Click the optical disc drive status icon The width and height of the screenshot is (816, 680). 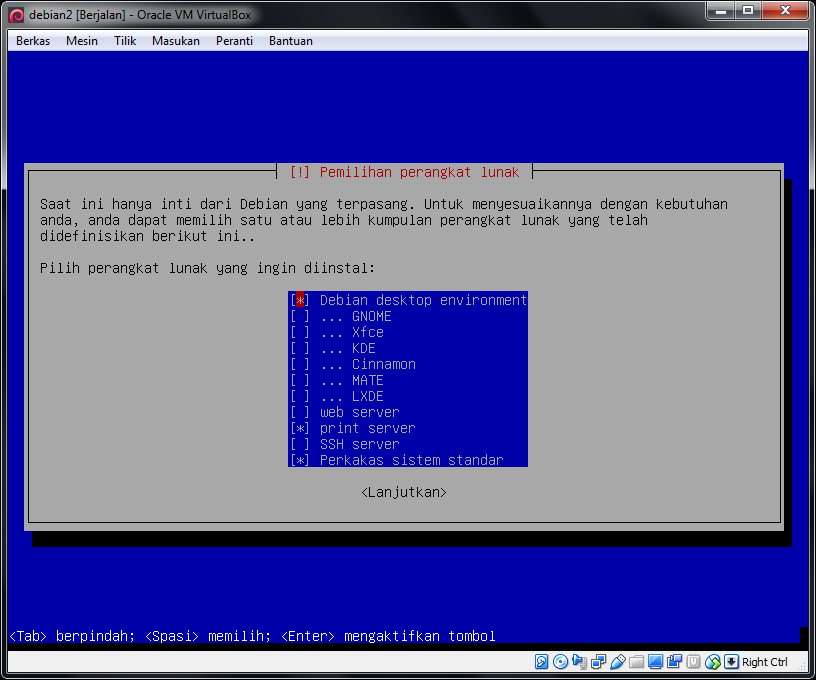point(560,662)
